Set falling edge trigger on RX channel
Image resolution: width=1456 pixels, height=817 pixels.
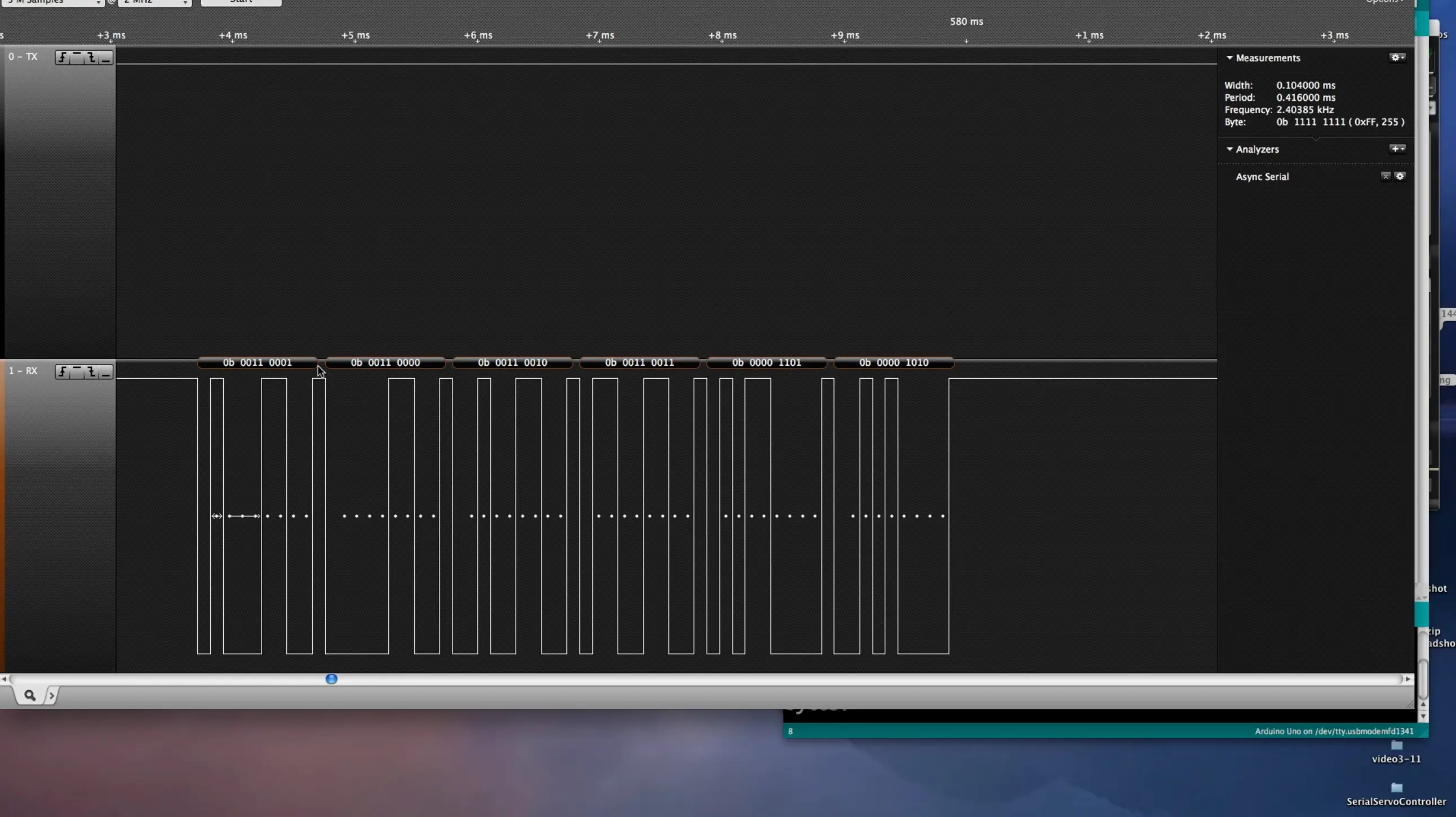pyautogui.click(x=92, y=372)
